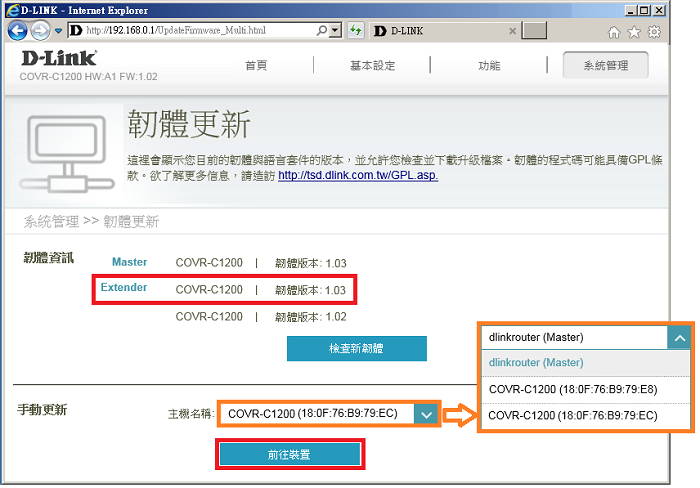This screenshot has height=488, width=700.
Task: Click the address bar search magnifier icon
Action: pyautogui.click(x=320, y=31)
